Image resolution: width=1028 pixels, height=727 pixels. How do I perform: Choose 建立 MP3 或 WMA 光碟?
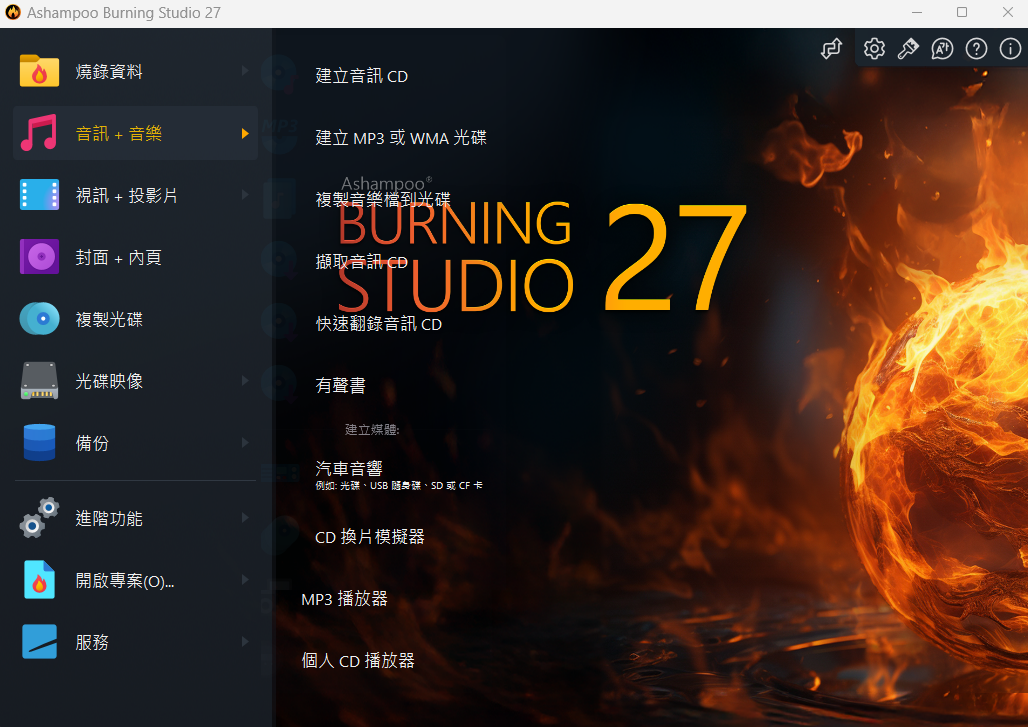pyautogui.click(x=401, y=138)
